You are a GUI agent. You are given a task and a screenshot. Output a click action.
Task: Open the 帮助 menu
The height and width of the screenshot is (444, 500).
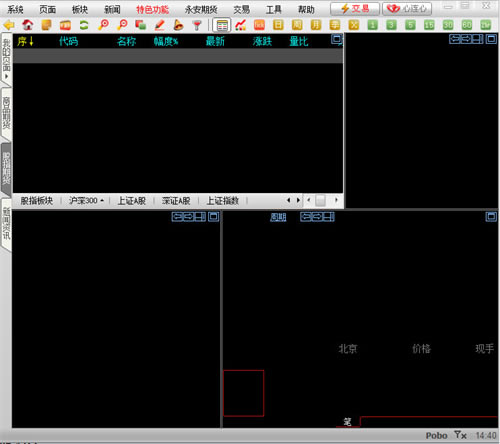(x=306, y=9)
